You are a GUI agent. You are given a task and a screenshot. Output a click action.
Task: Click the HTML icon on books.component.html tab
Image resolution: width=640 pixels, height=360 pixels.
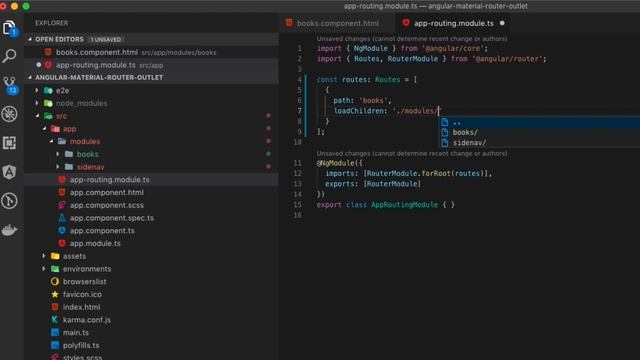coord(289,23)
